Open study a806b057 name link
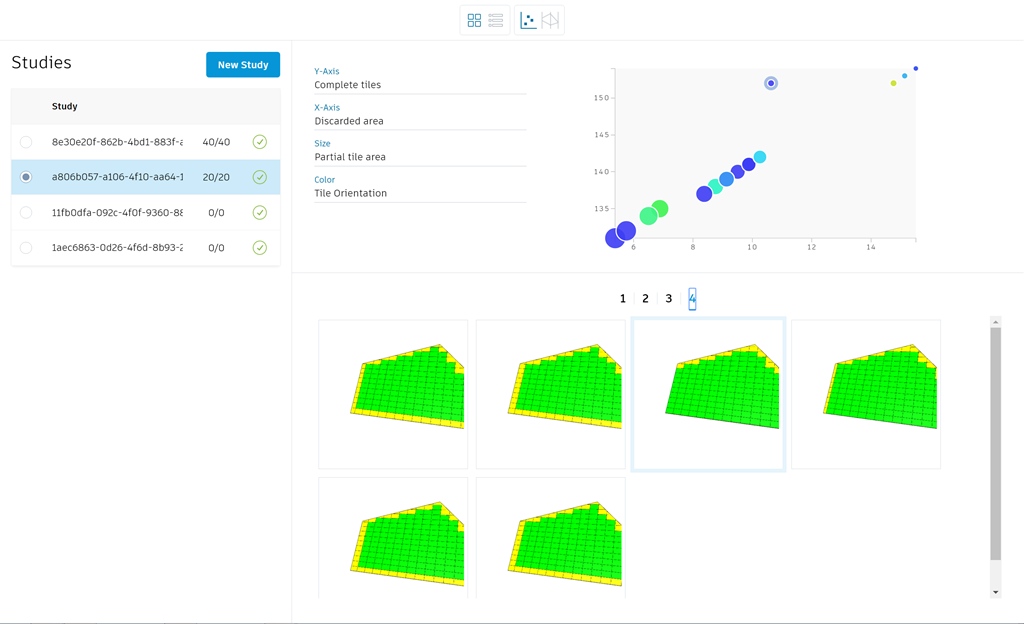 [x=117, y=177]
